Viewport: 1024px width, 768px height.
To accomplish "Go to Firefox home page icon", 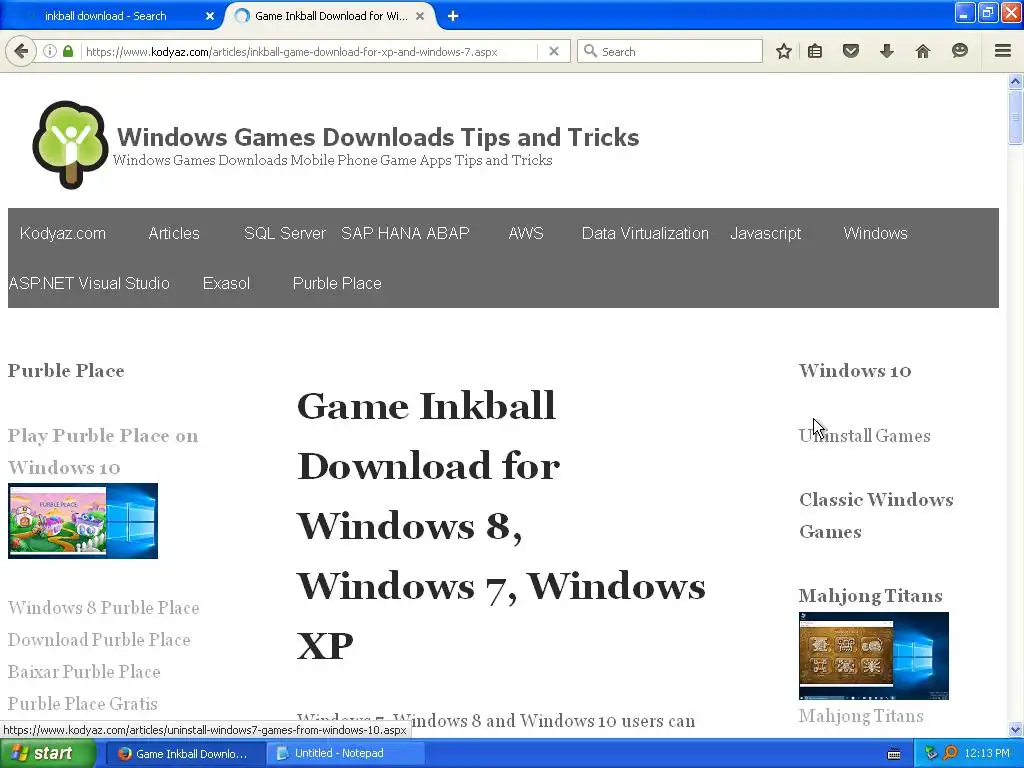I will [x=922, y=51].
